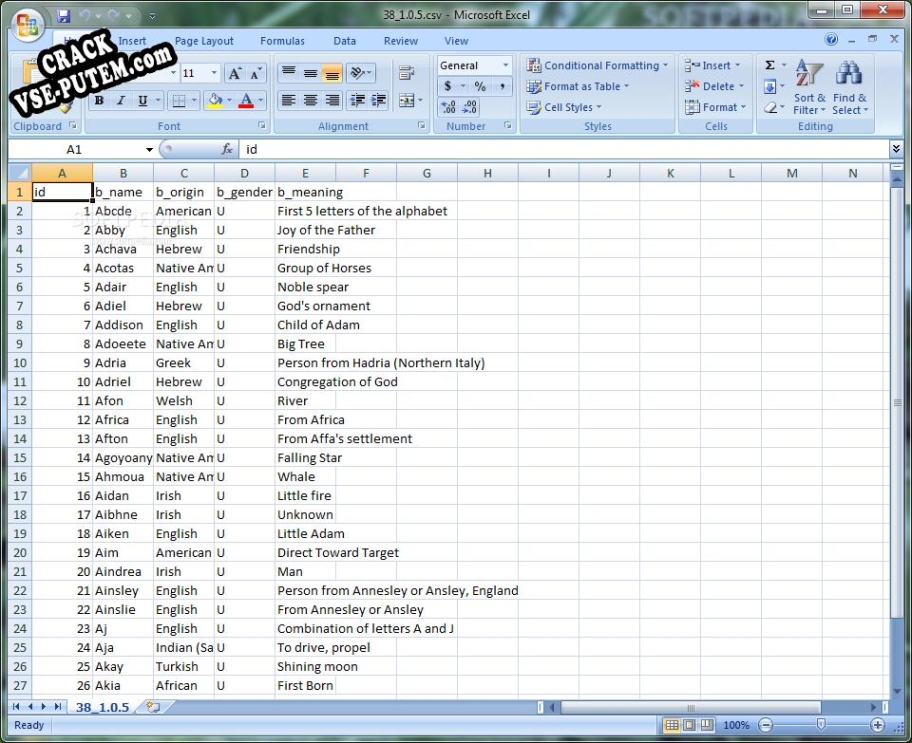Open the Delete cells dropdown
The width and height of the screenshot is (912, 743).
(x=714, y=86)
